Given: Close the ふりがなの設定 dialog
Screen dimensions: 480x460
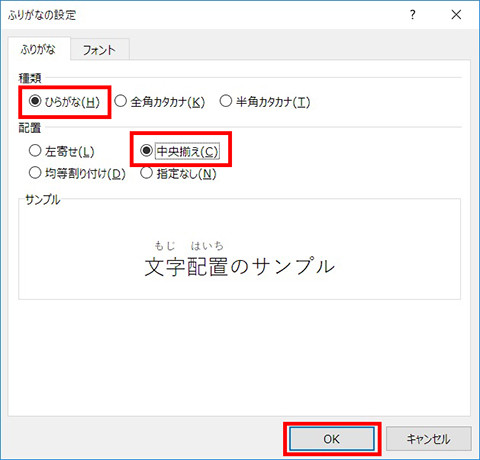Looking at the screenshot, I should coord(456,15).
